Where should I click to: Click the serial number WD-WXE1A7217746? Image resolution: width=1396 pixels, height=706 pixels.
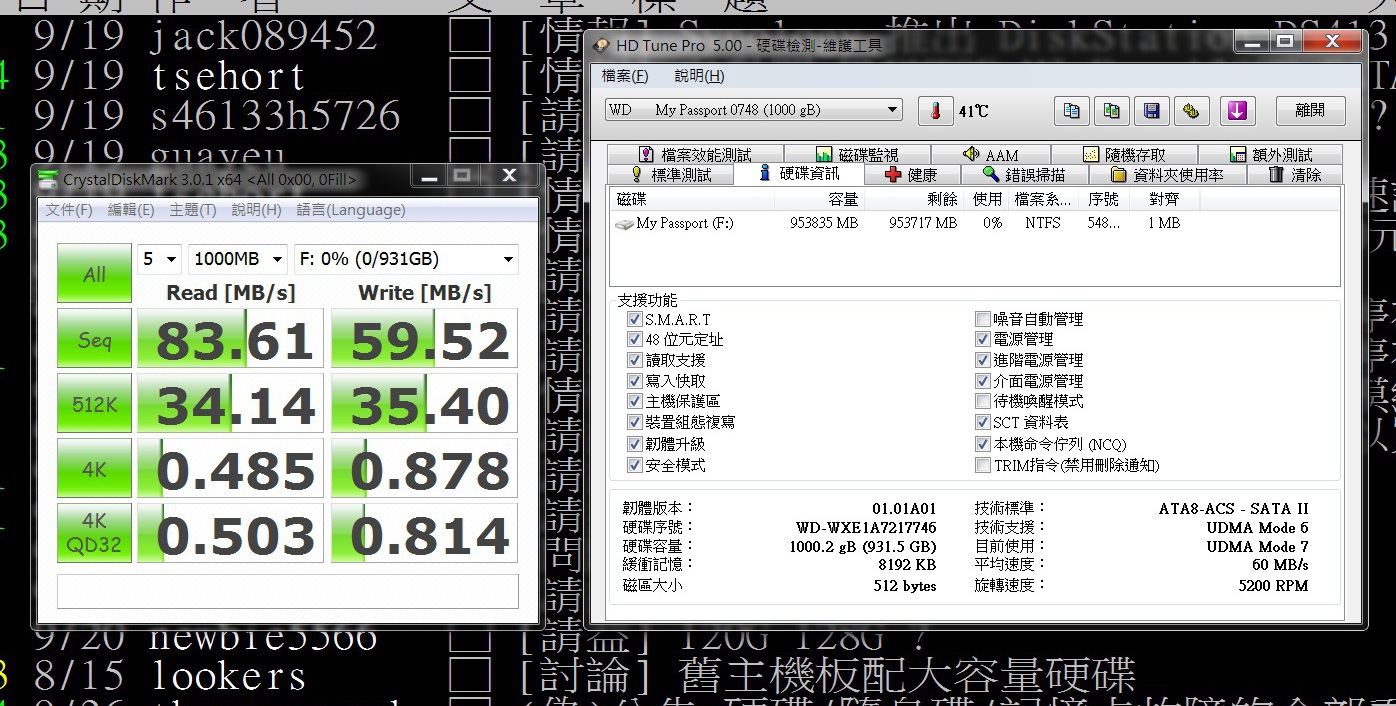click(x=866, y=527)
